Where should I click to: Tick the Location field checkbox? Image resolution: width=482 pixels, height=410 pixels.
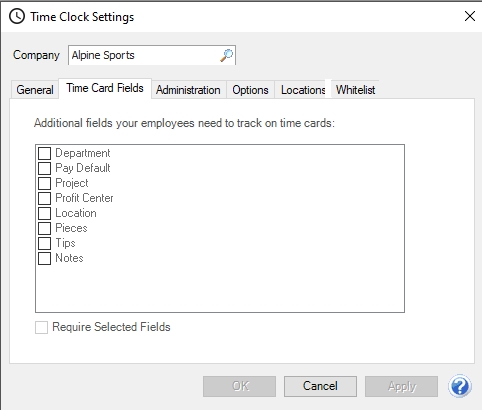44,213
